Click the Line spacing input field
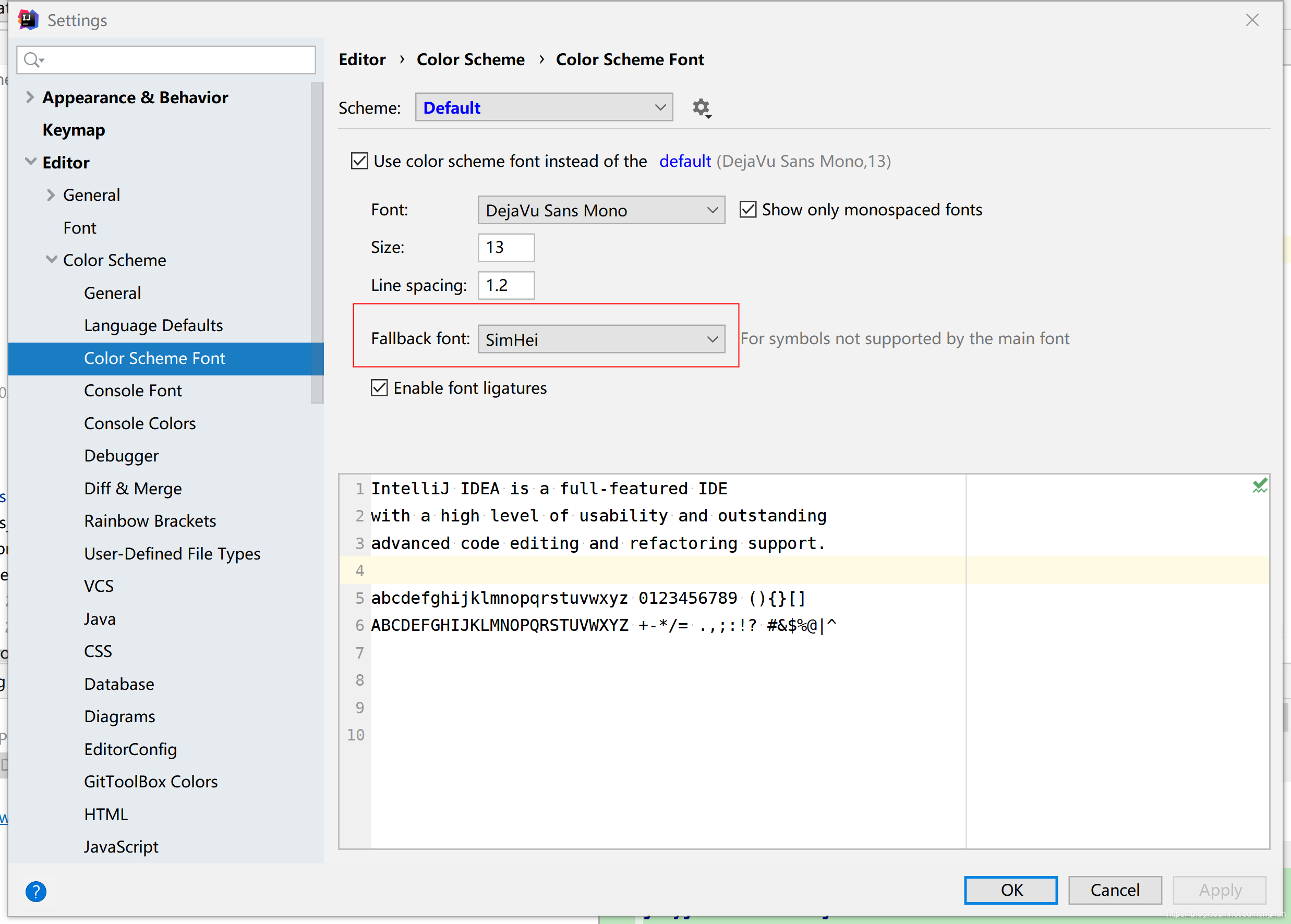 (x=505, y=285)
